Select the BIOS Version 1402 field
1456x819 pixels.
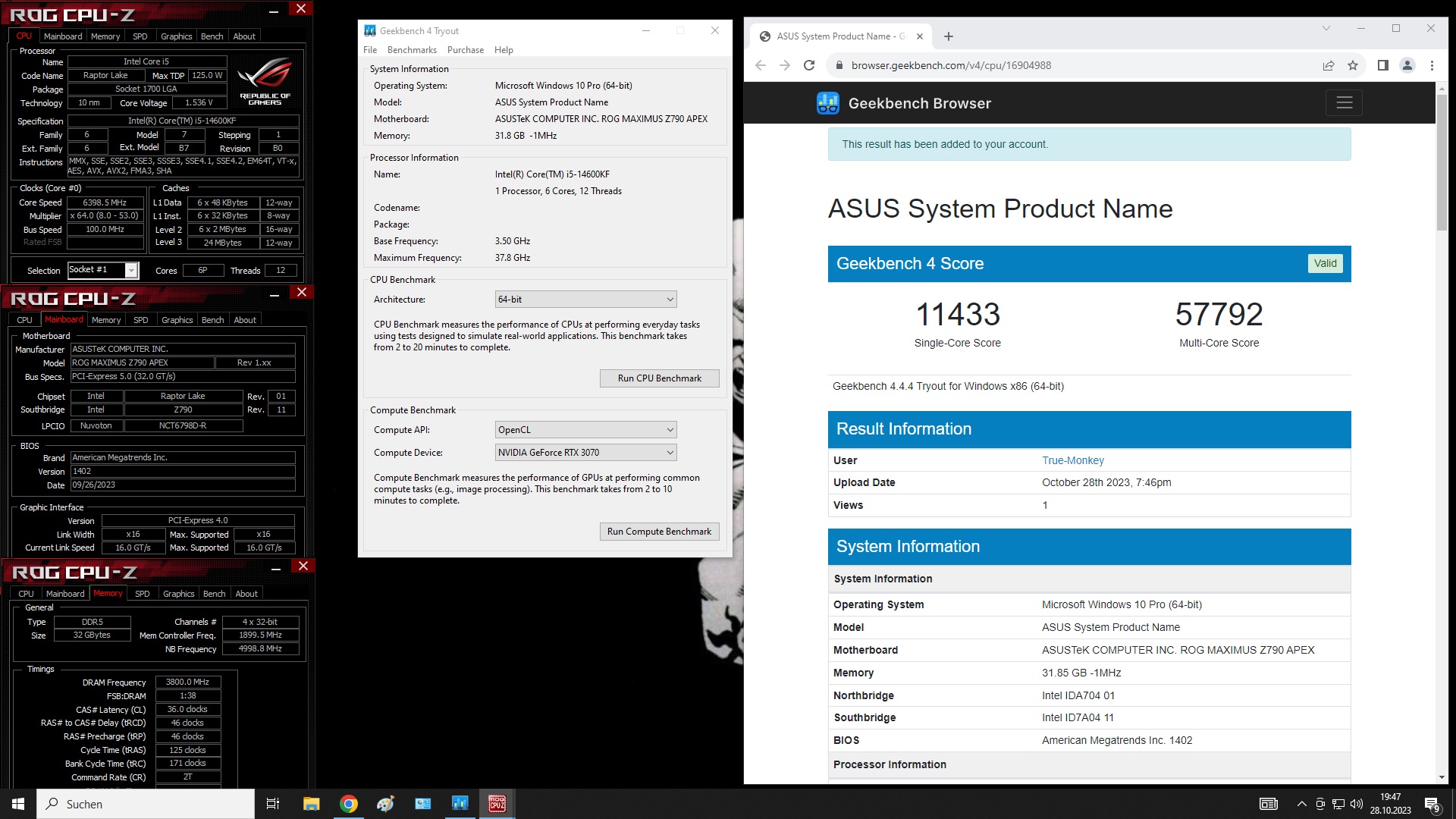[183, 472]
